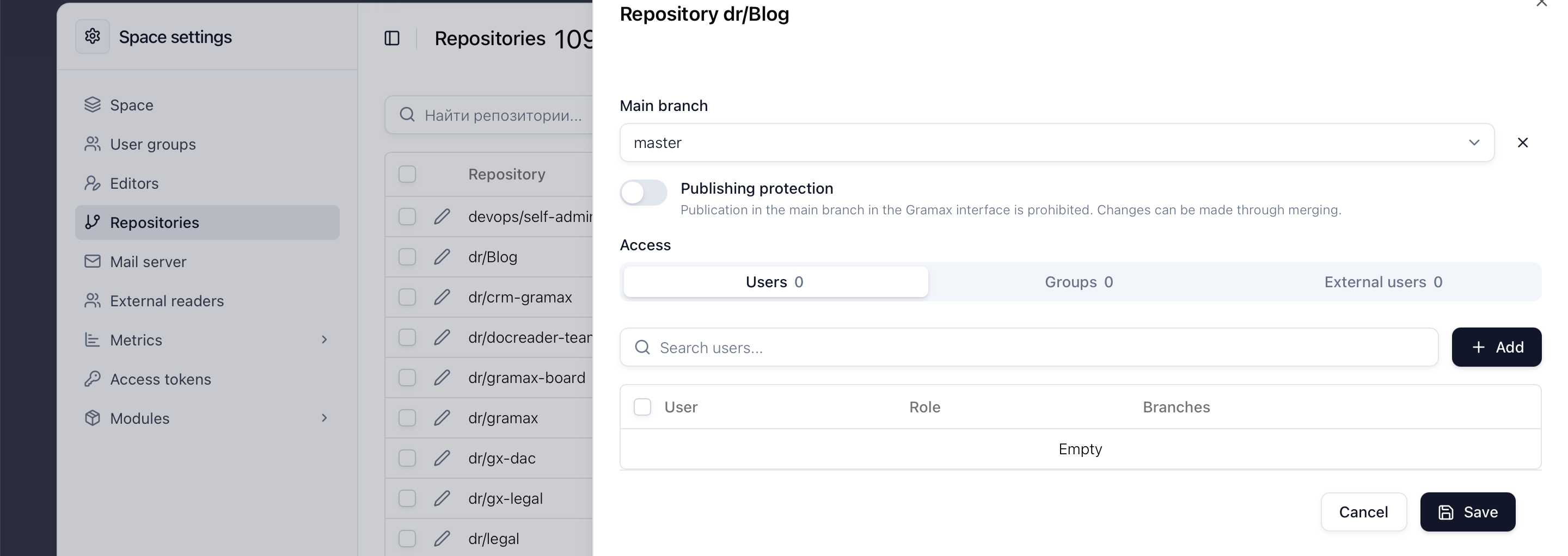Toggle the sidebar panel icon
The image size is (1568, 556).
[x=392, y=38]
